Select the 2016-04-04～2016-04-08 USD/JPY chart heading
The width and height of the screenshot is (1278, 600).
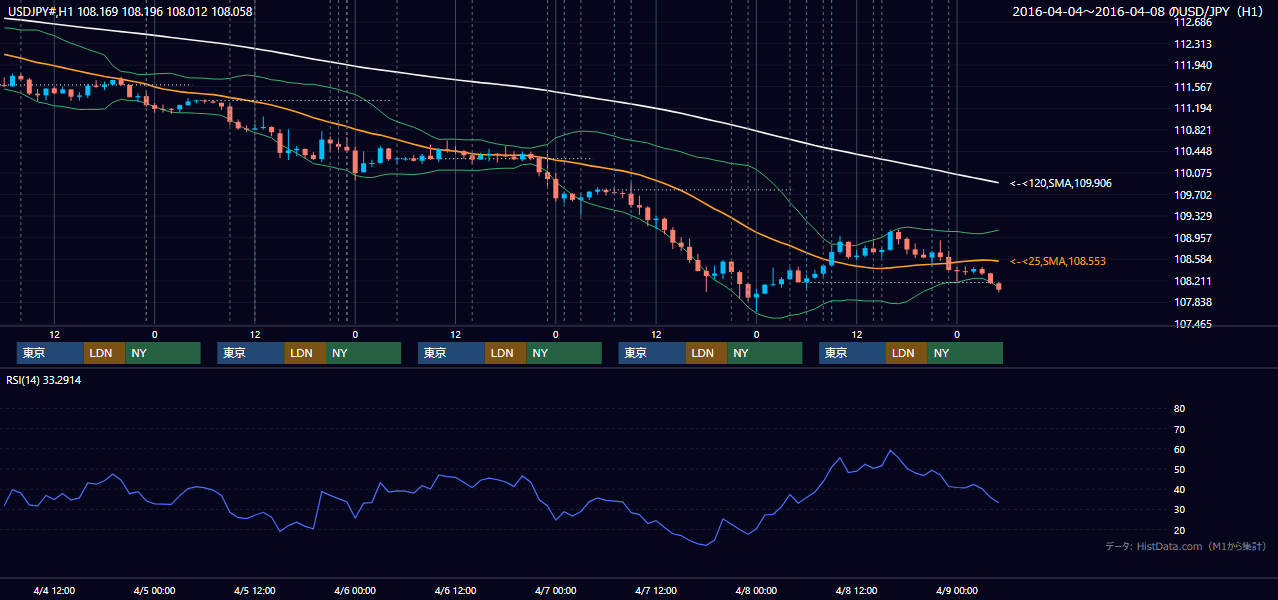[x=1139, y=12]
